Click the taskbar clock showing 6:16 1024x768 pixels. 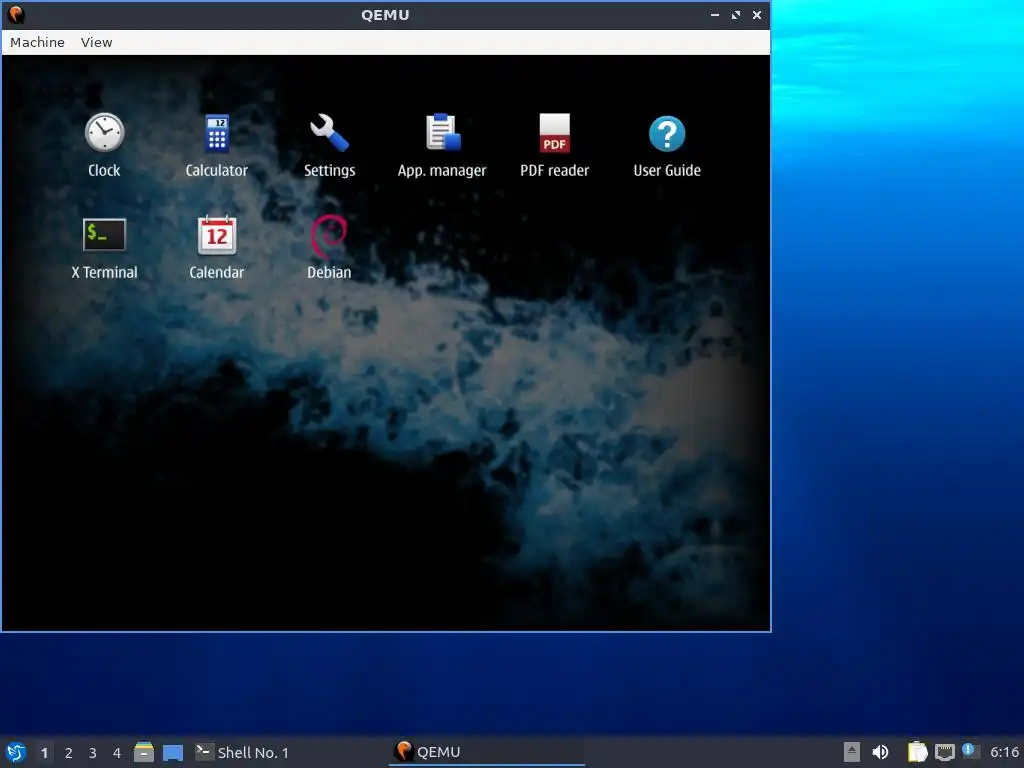(x=1004, y=752)
